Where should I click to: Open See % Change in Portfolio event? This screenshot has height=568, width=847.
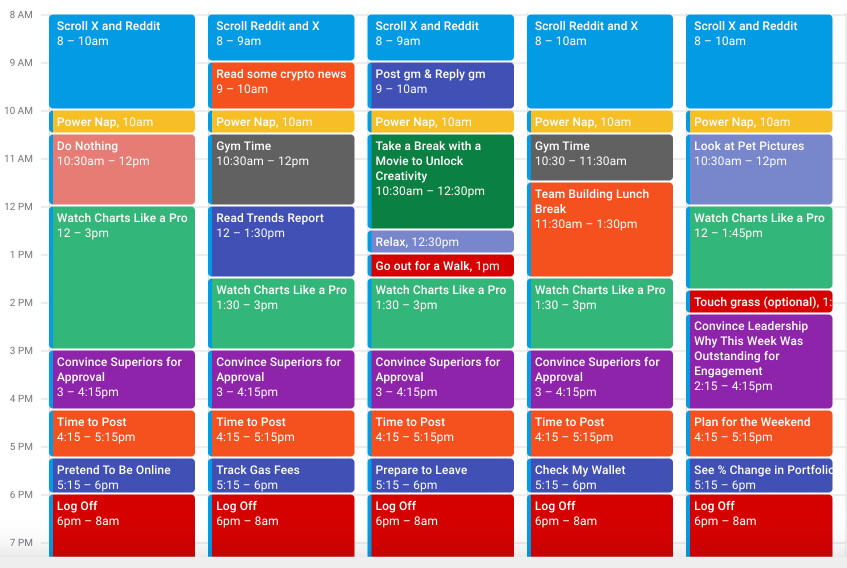coord(759,476)
